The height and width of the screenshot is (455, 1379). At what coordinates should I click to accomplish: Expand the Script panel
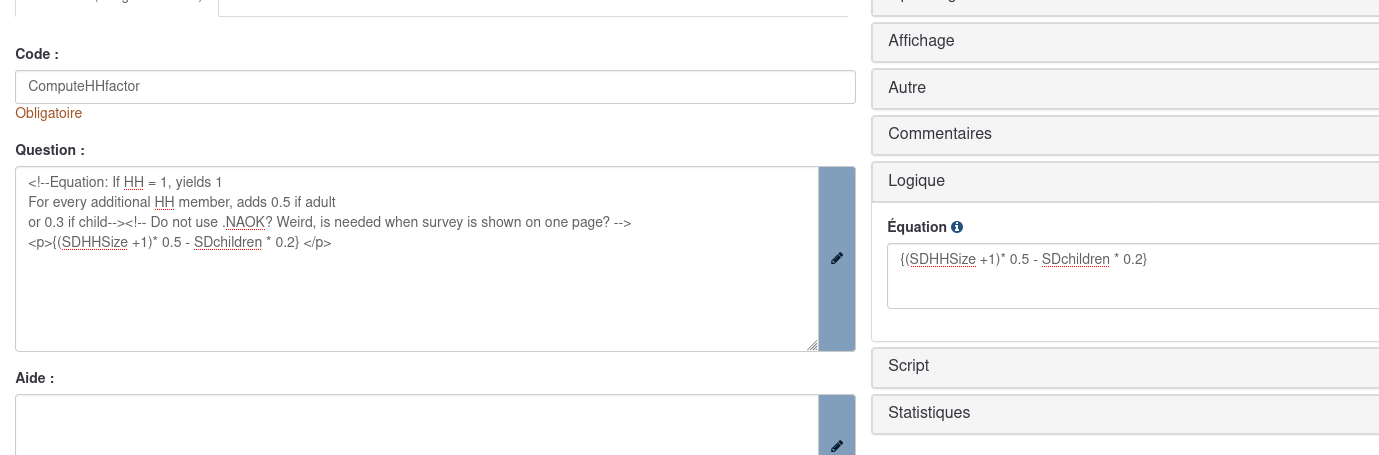point(1125,366)
